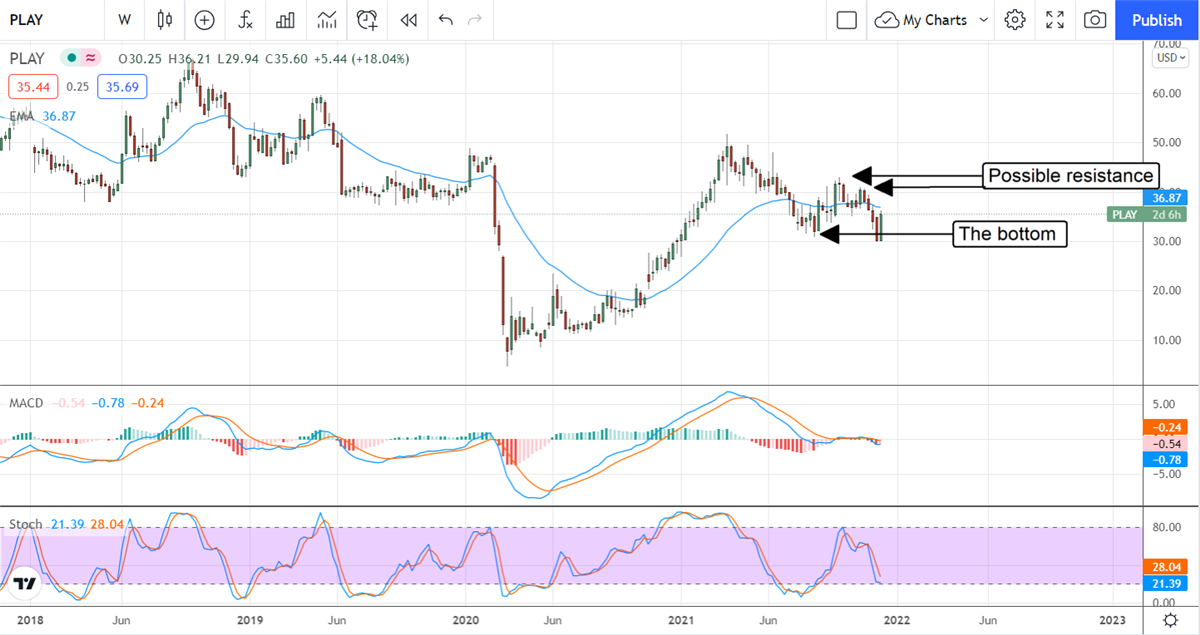Click the orange -0.24 MACD axis tag
Viewport: 1200px width, 635px height.
click(1165, 427)
